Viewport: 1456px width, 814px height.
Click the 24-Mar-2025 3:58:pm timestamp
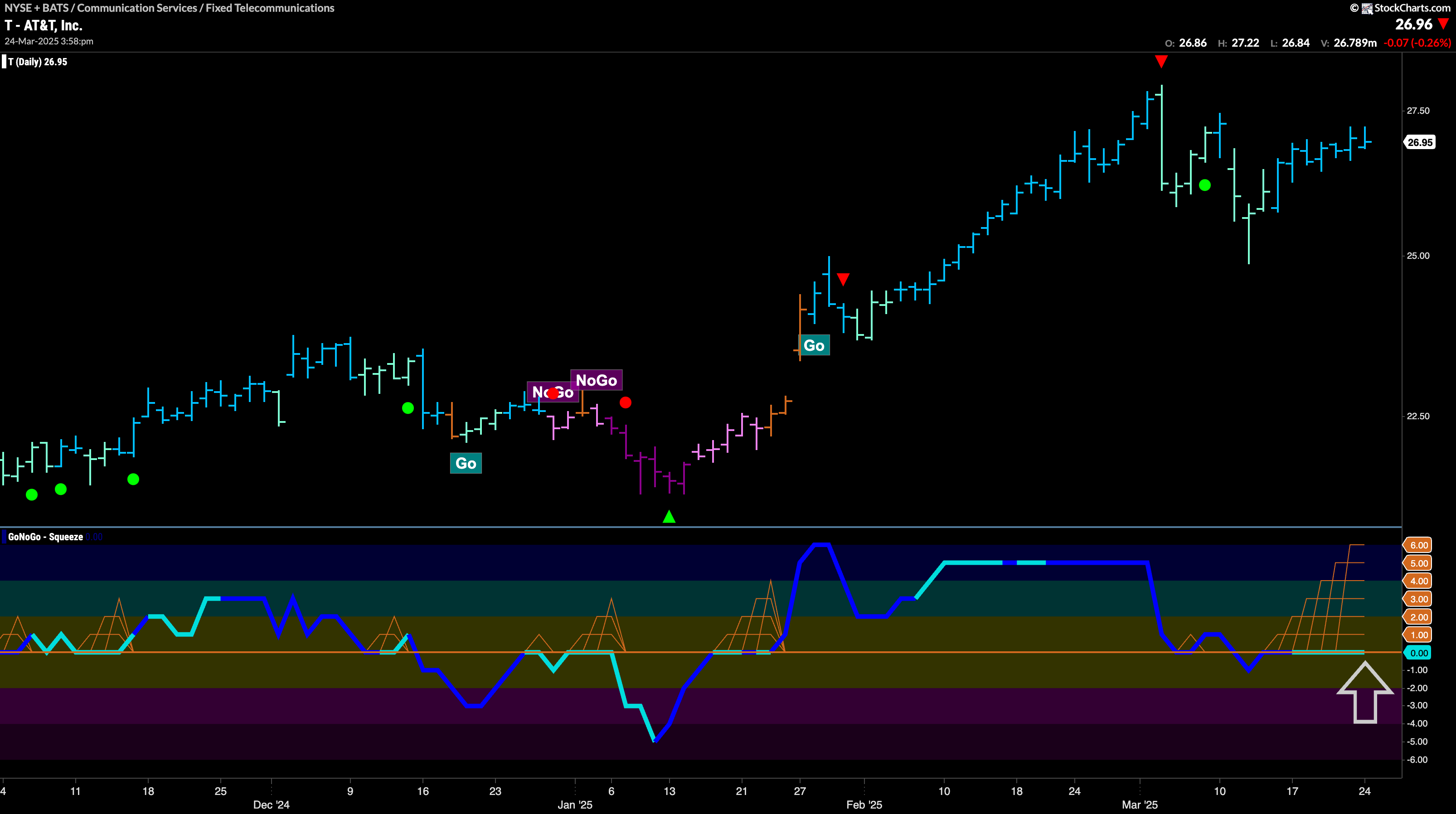pyautogui.click(x=49, y=41)
